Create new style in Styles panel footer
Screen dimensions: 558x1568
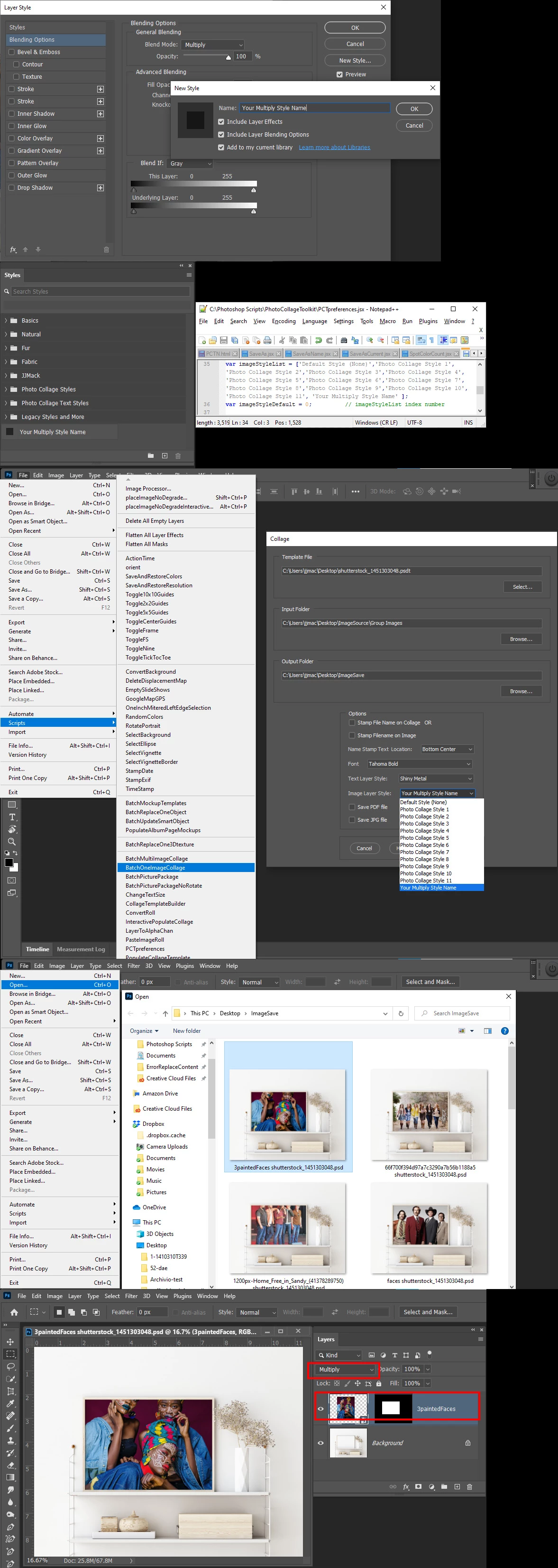coord(165,455)
